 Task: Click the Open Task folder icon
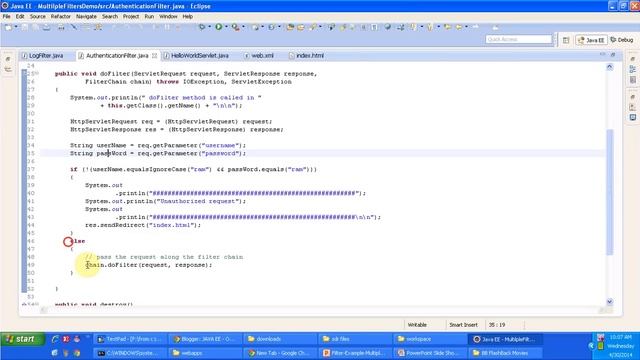301,27
